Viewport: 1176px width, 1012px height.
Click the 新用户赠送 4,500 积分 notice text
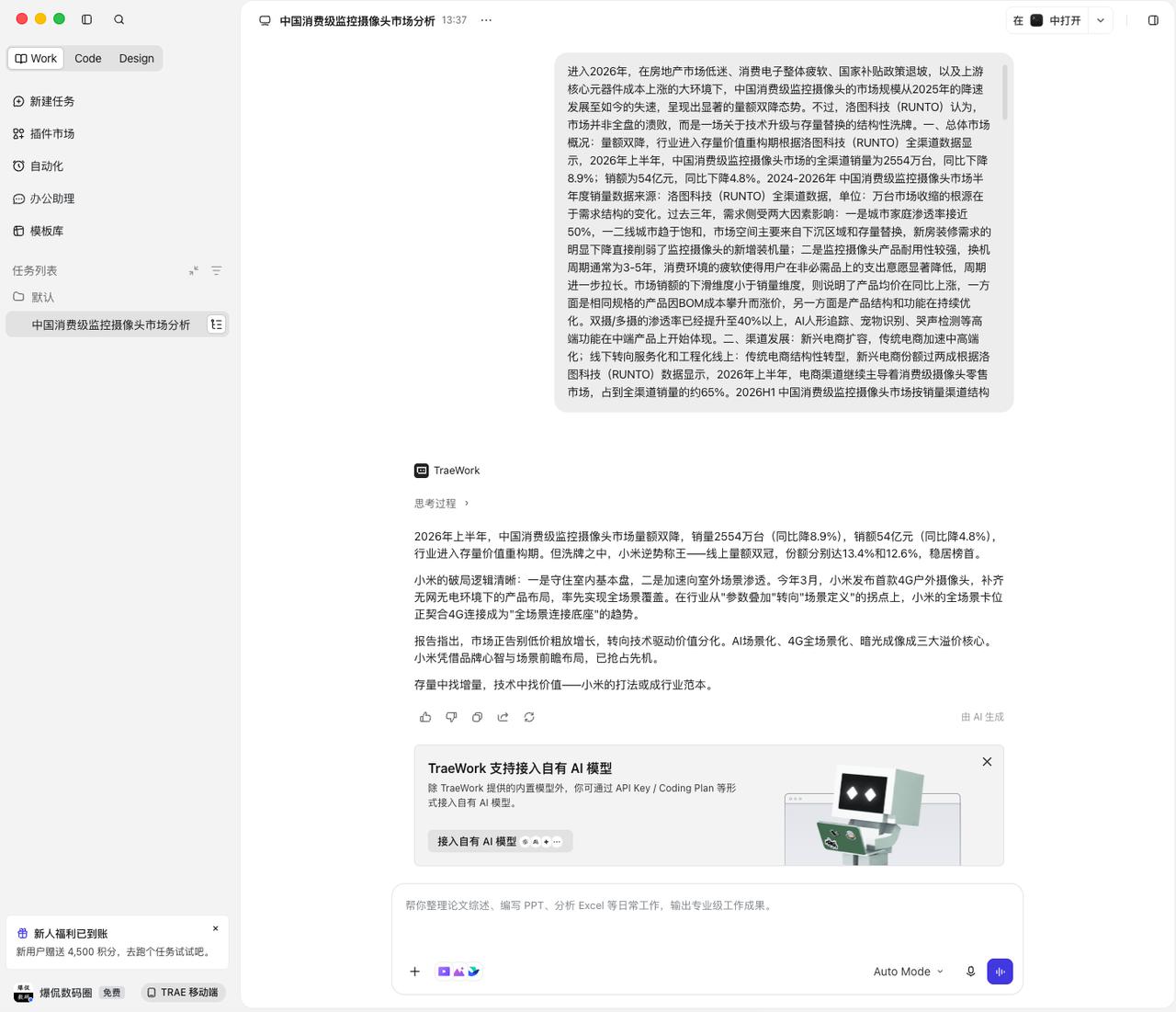(x=116, y=952)
